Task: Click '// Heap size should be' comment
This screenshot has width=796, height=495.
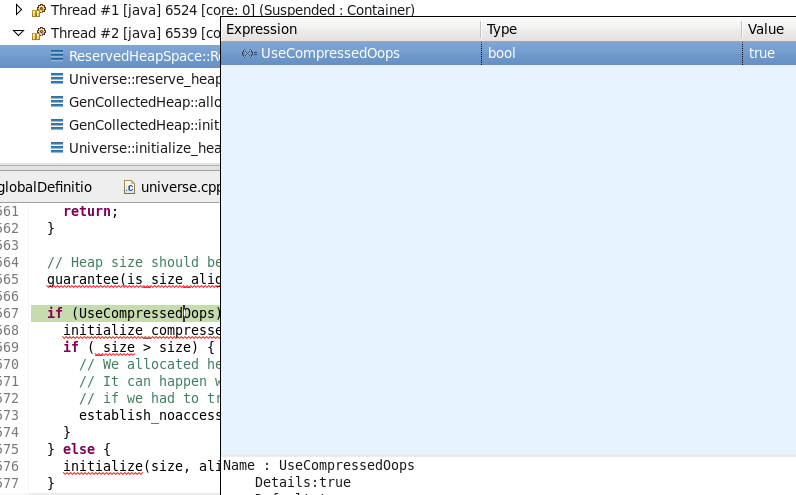Action: click(x=134, y=262)
